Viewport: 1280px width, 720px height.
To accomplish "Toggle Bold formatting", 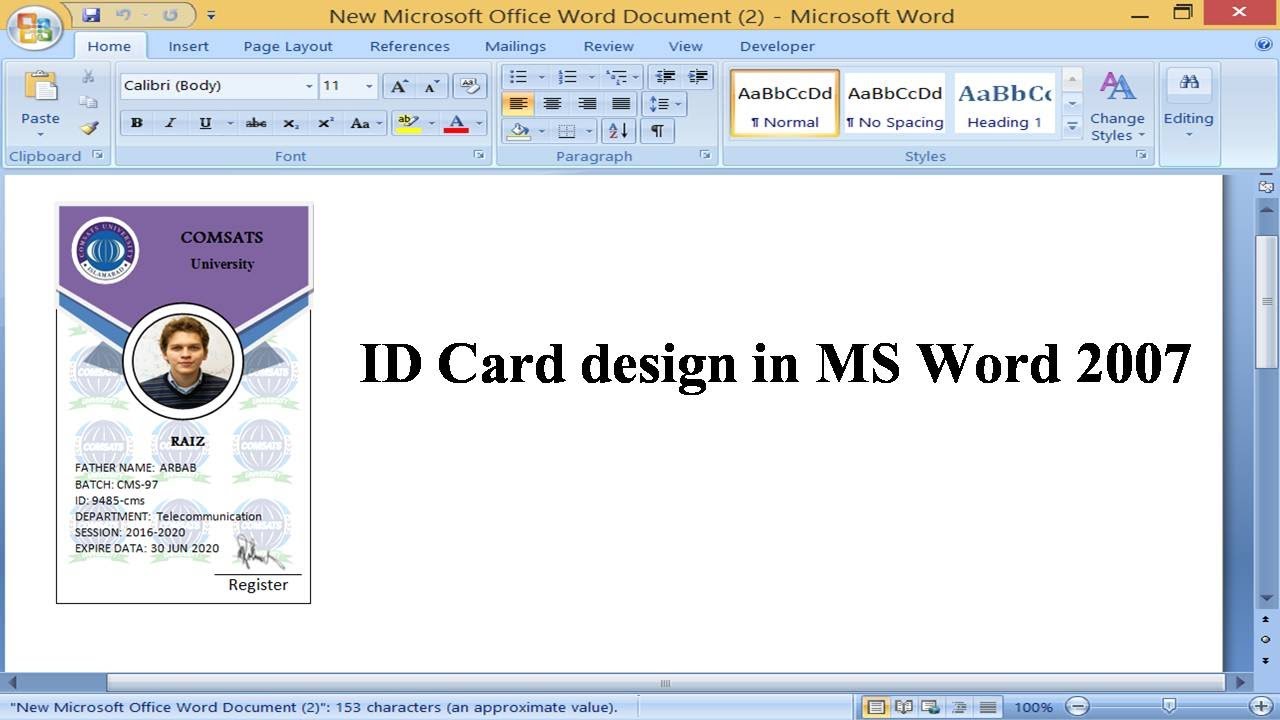I will (137, 123).
